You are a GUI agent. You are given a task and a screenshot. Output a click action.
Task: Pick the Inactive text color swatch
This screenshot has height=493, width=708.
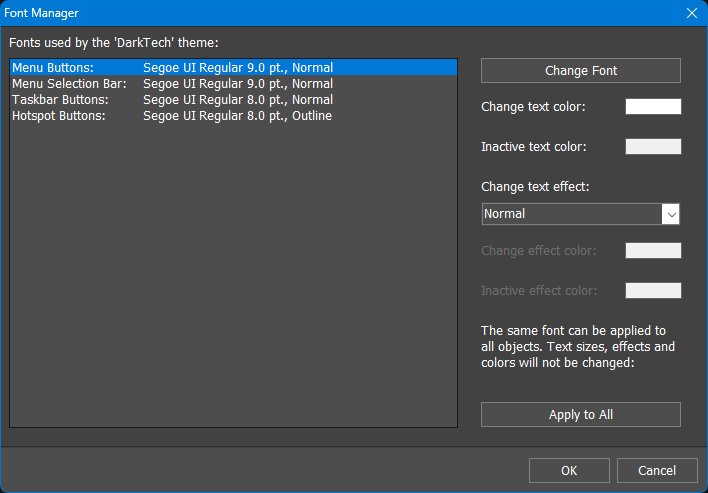click(x=653, y=146)
